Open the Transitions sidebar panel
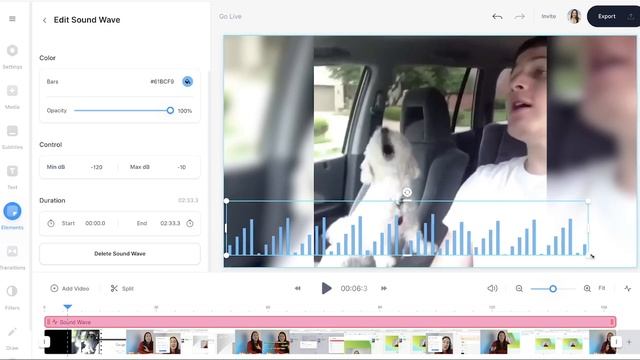640x360 pixels. [12, 257]
